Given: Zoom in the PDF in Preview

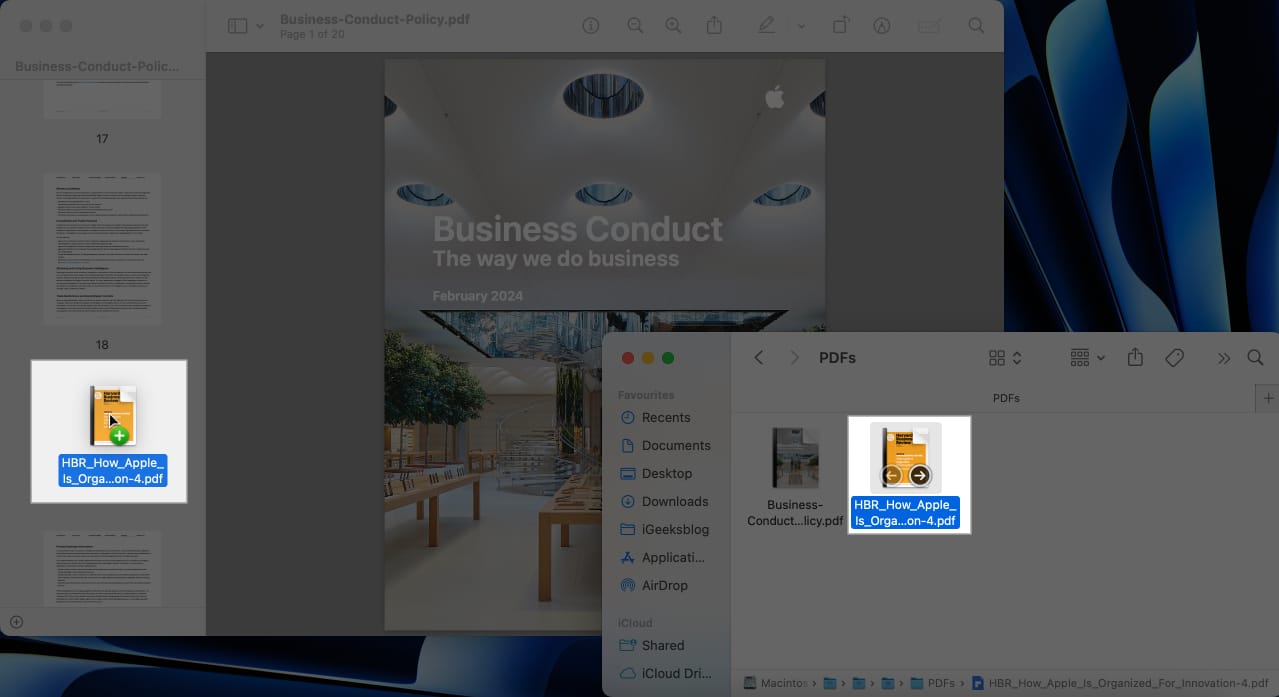Looking at the screenshot, I should click(674, 27).
